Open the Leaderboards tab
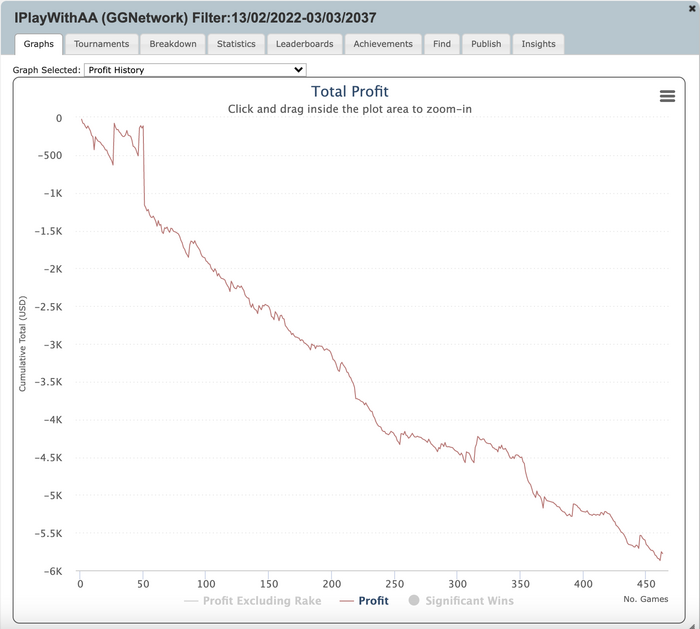The image size is (700, 629). pos(304,44)
